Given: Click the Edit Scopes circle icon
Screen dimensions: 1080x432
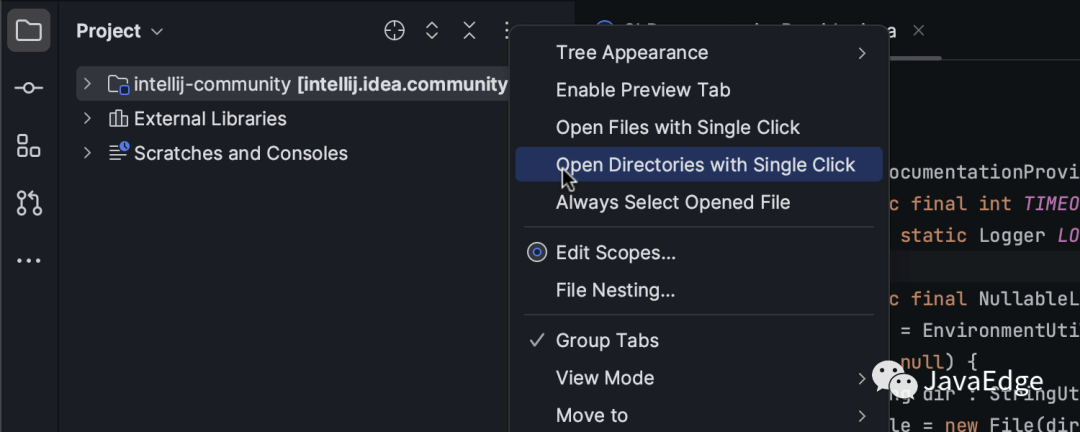Looking at the screenshot, I should pos(537,253).
